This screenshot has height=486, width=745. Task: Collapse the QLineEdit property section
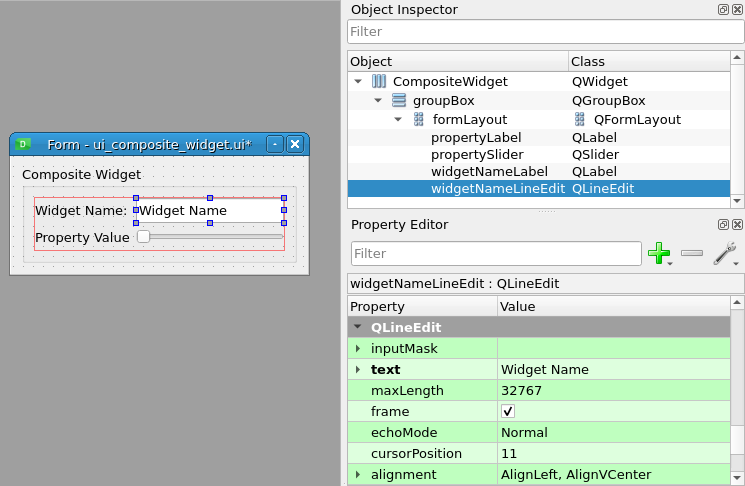[358, 327]
